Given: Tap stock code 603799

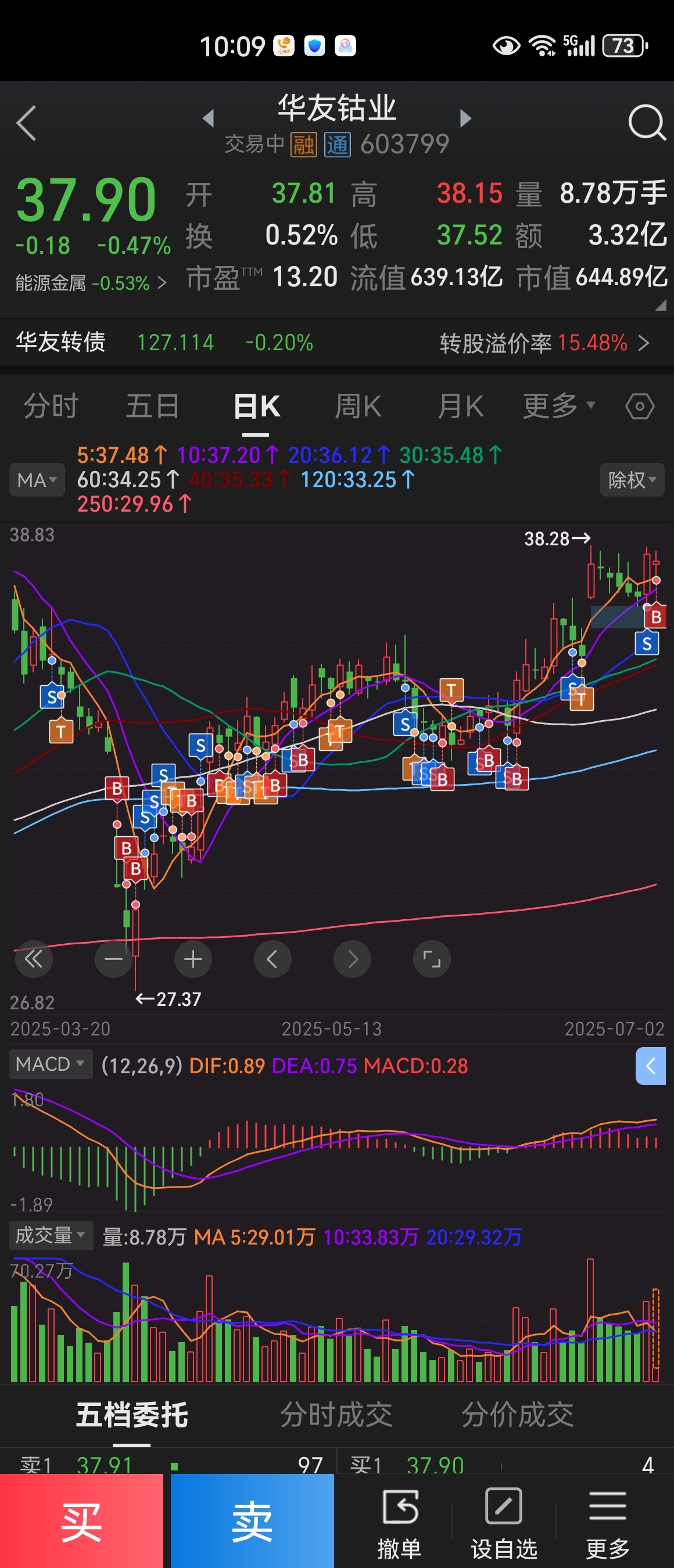Looking at the screenshot, I should pyautogui.click(x=405, y=145).
